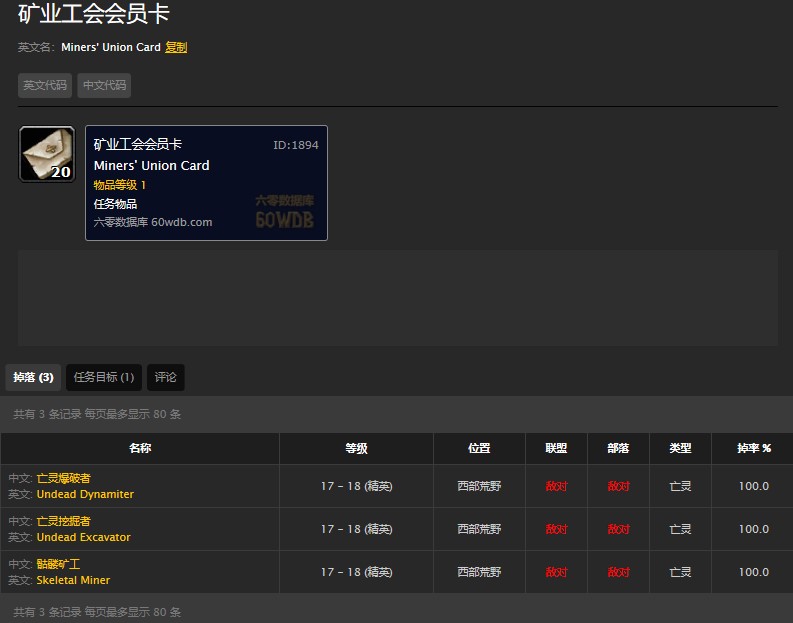Image resolution: width=793 pixels, height=623 pixels.
Task: Open the Undead Dynamiter link
Action: click(x=85, y=494)
